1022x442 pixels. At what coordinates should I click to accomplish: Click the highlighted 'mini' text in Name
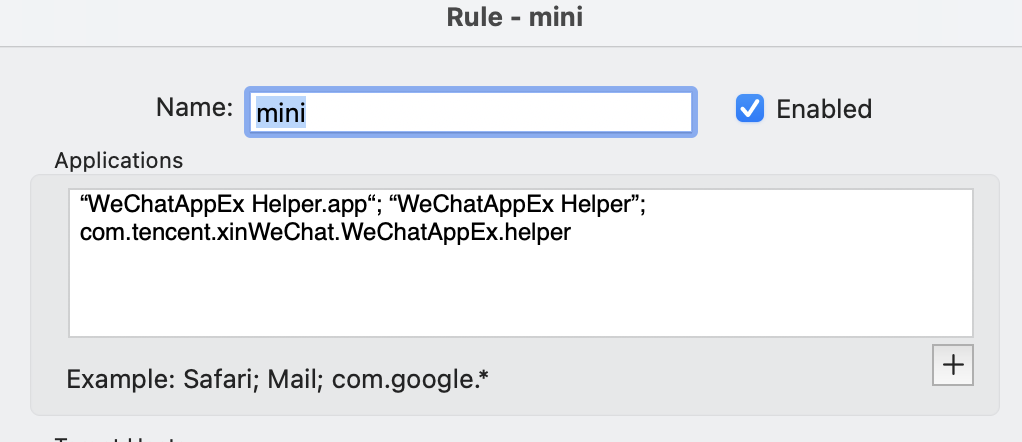281,113
